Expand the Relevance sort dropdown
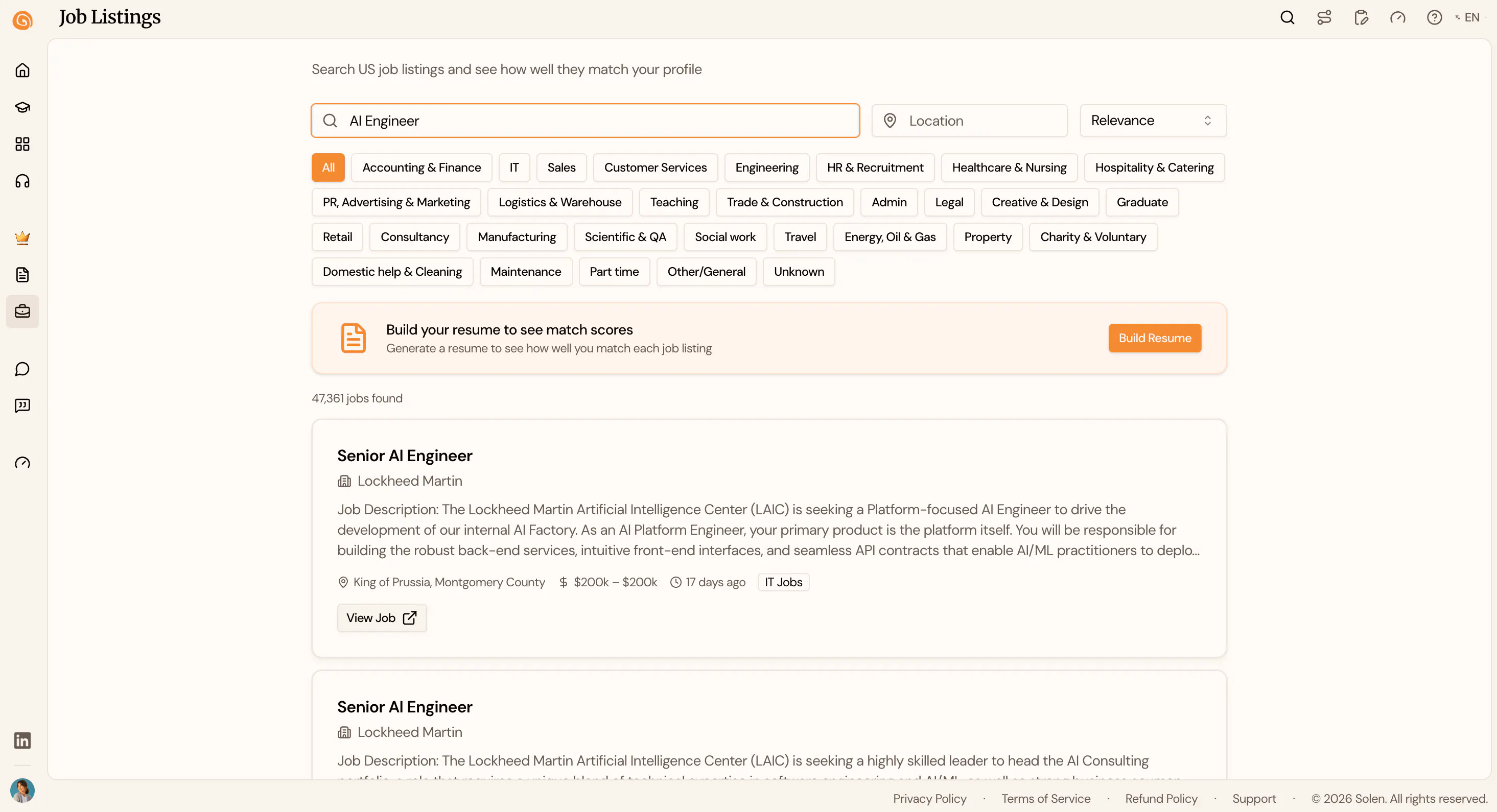This screenshot has width=1497, height=812. pos(1153,120)
